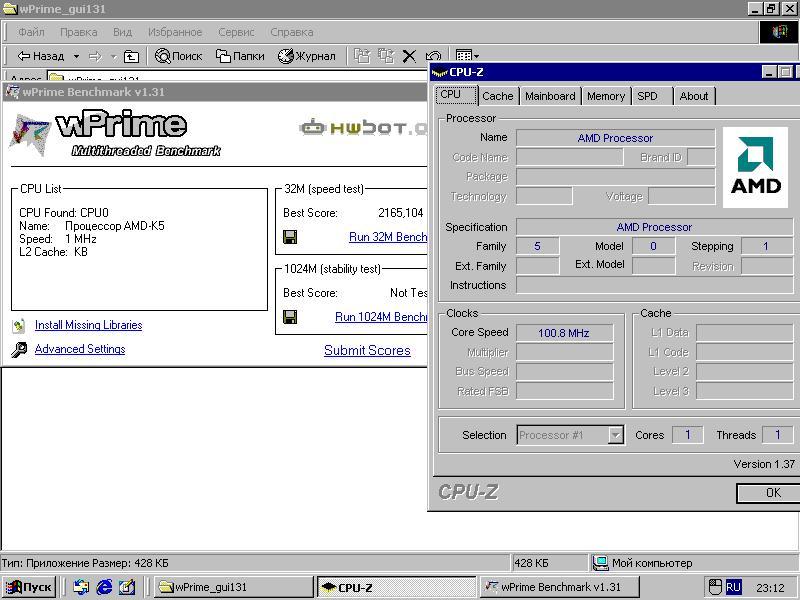Click the Threads count field
The image size is (800, 600).
tap(778, 435)
